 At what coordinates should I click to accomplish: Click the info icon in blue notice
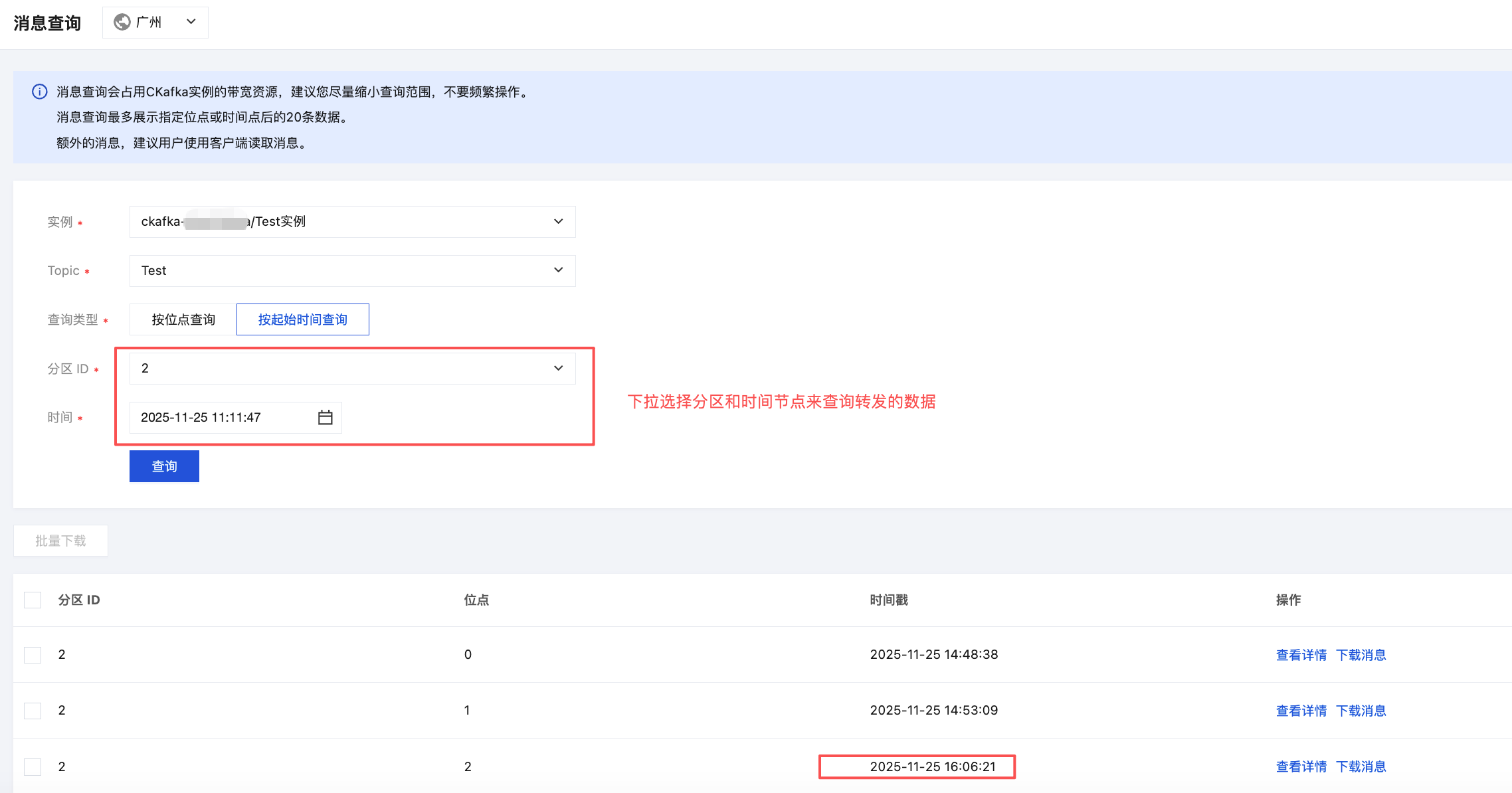point(40,92)
